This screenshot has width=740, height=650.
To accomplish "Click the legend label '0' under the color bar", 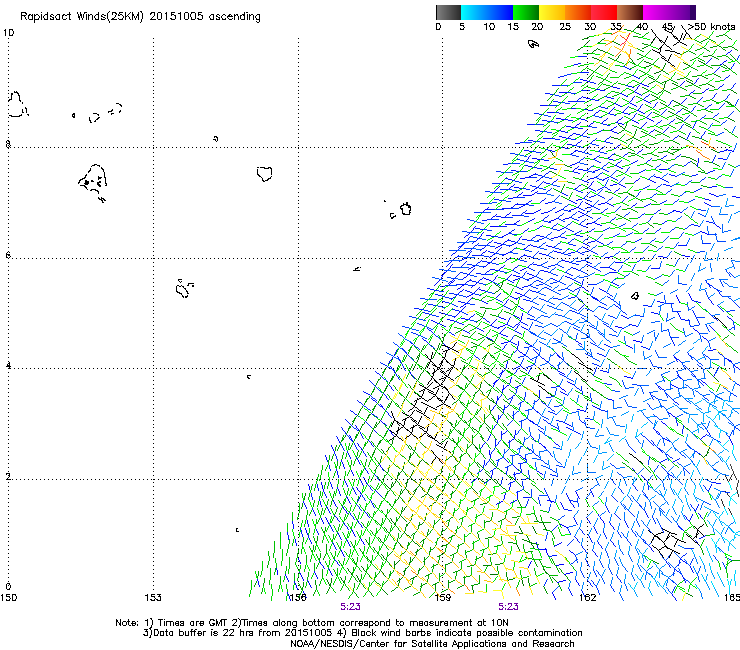I will click(438, 26).
